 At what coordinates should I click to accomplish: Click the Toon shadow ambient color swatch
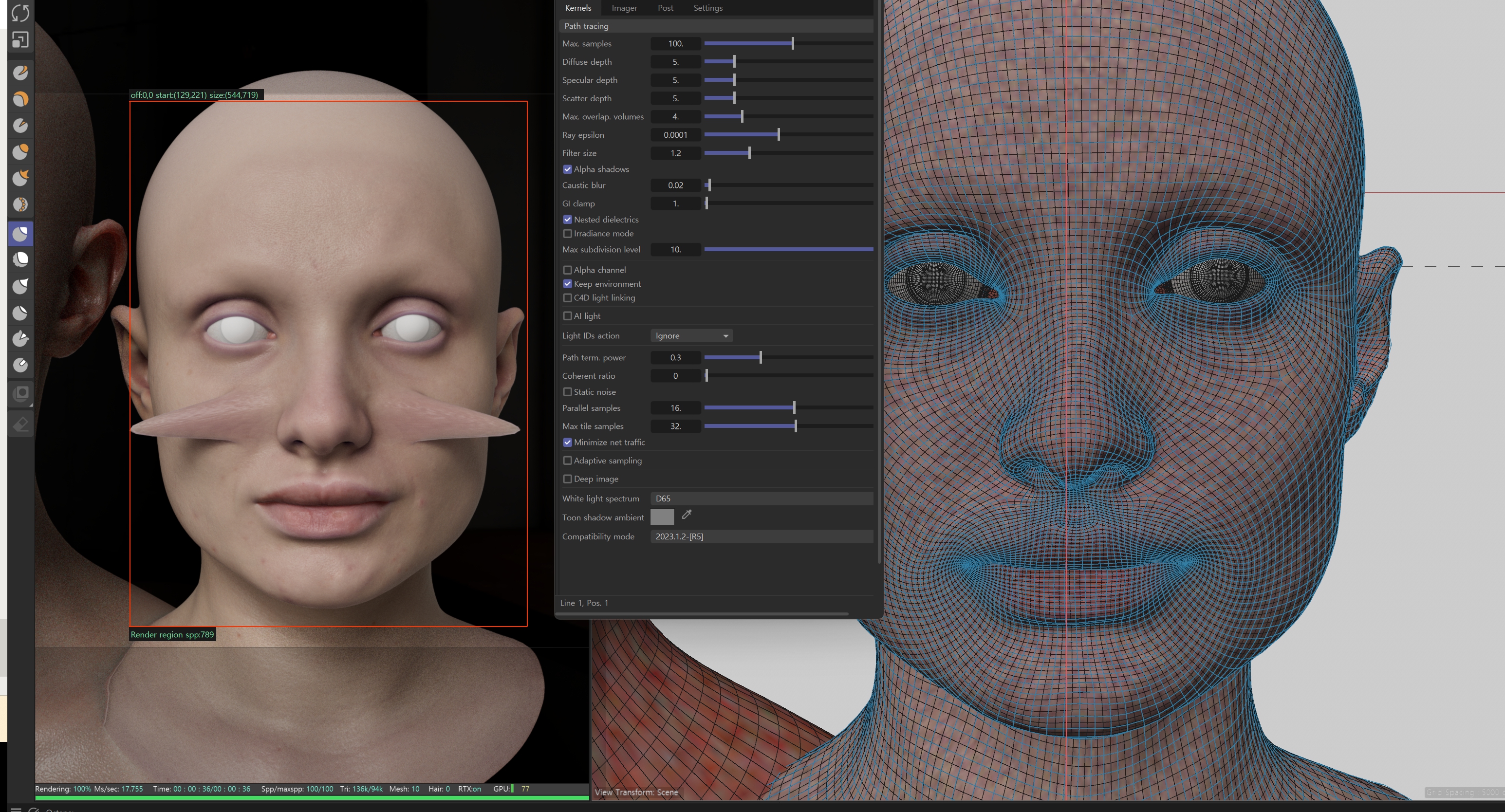[x=662, y=517]
